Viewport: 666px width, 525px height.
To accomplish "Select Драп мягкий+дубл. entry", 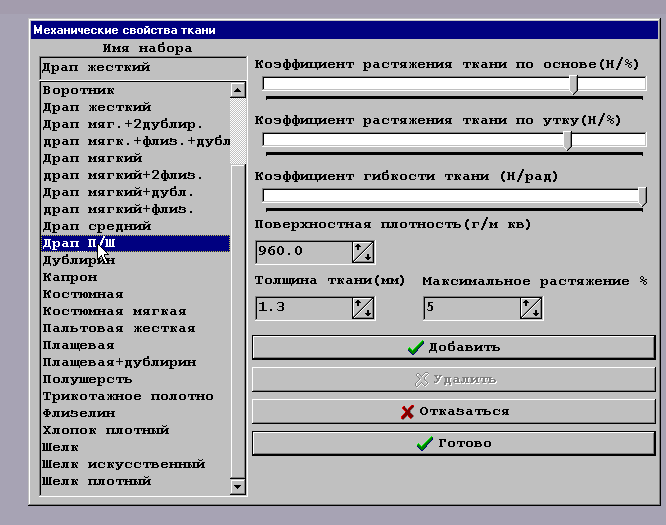I will pyautogui.click(x=135, y=192).
